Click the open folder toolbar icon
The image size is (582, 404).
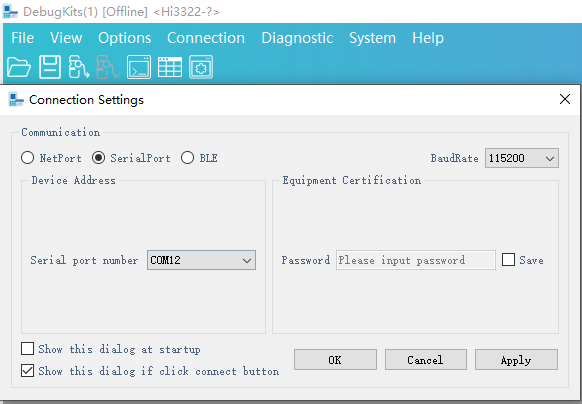(19, 67)
